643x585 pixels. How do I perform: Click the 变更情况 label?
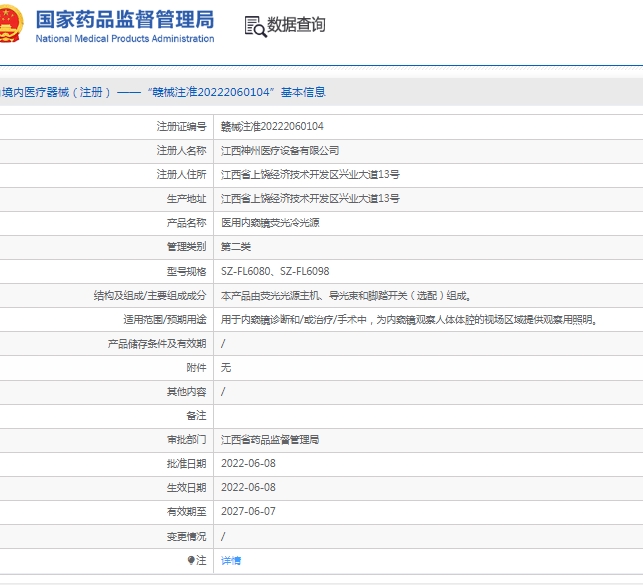186,537
